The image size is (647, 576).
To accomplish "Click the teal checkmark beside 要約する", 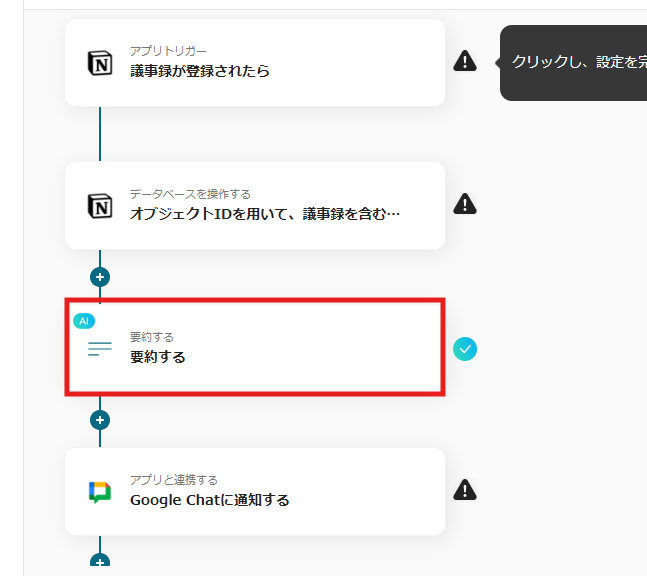I will pos(465,349).
